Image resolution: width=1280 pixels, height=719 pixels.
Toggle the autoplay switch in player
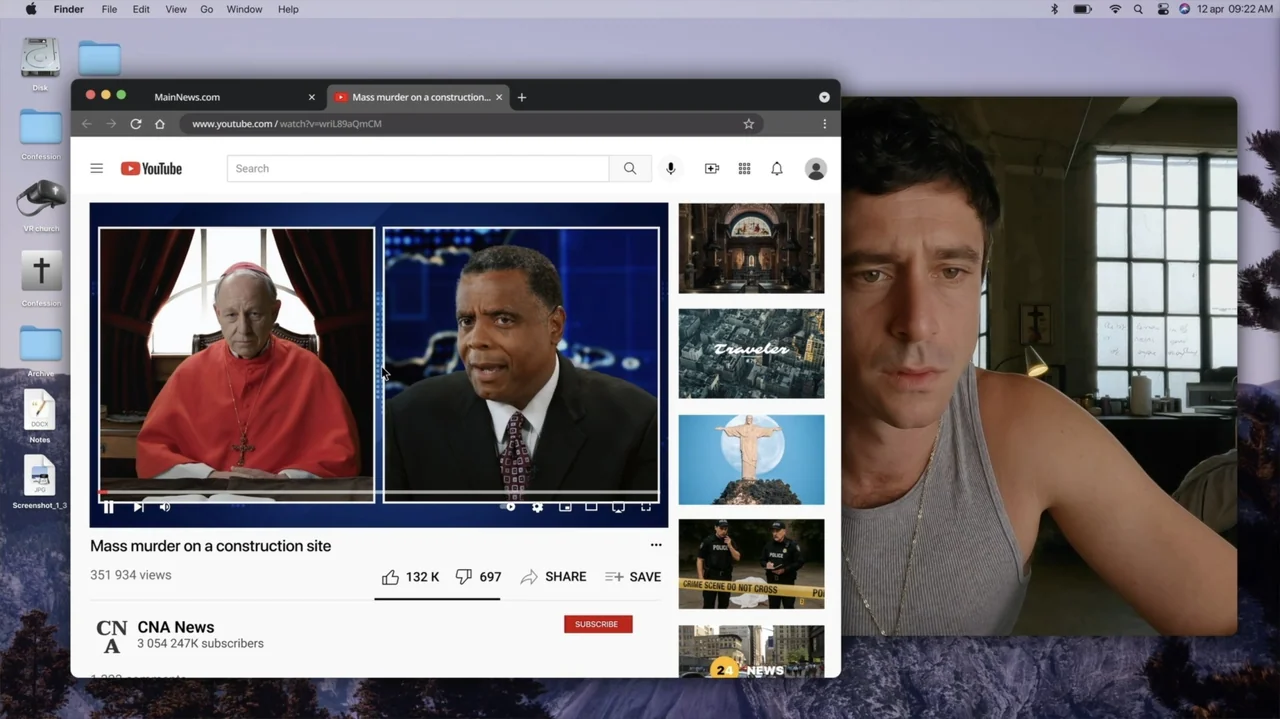[x=509, y=507]
